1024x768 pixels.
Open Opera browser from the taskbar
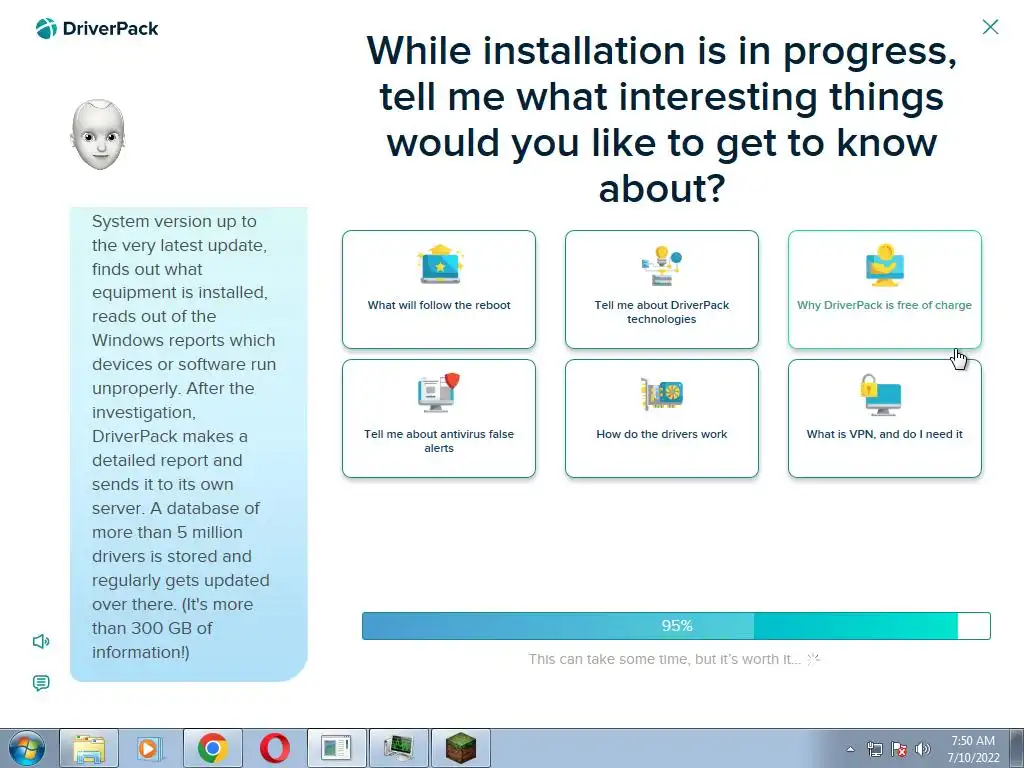point(274,748)
